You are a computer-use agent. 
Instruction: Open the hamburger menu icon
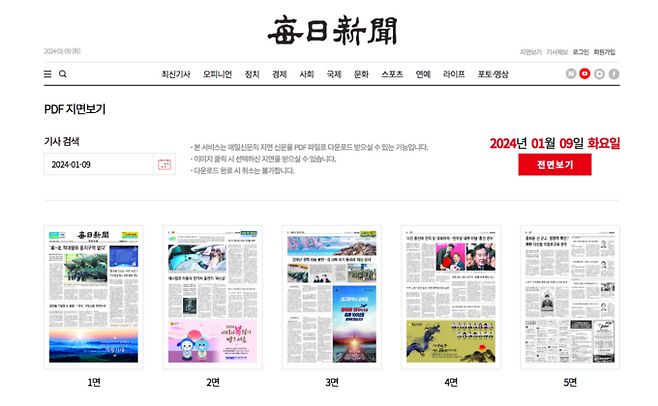point(47,74)
